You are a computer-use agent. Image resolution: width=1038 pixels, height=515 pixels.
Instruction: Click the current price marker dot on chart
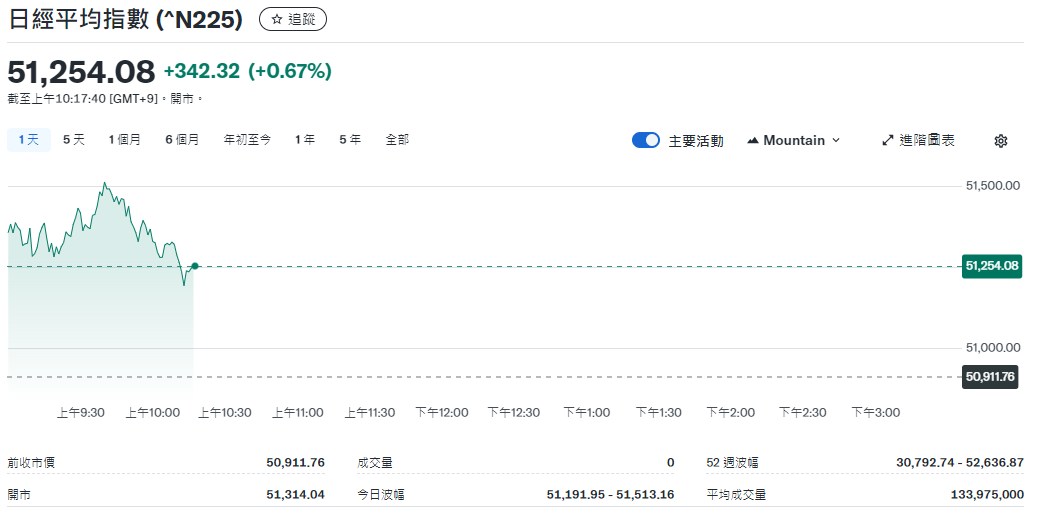tap(194, 266)
